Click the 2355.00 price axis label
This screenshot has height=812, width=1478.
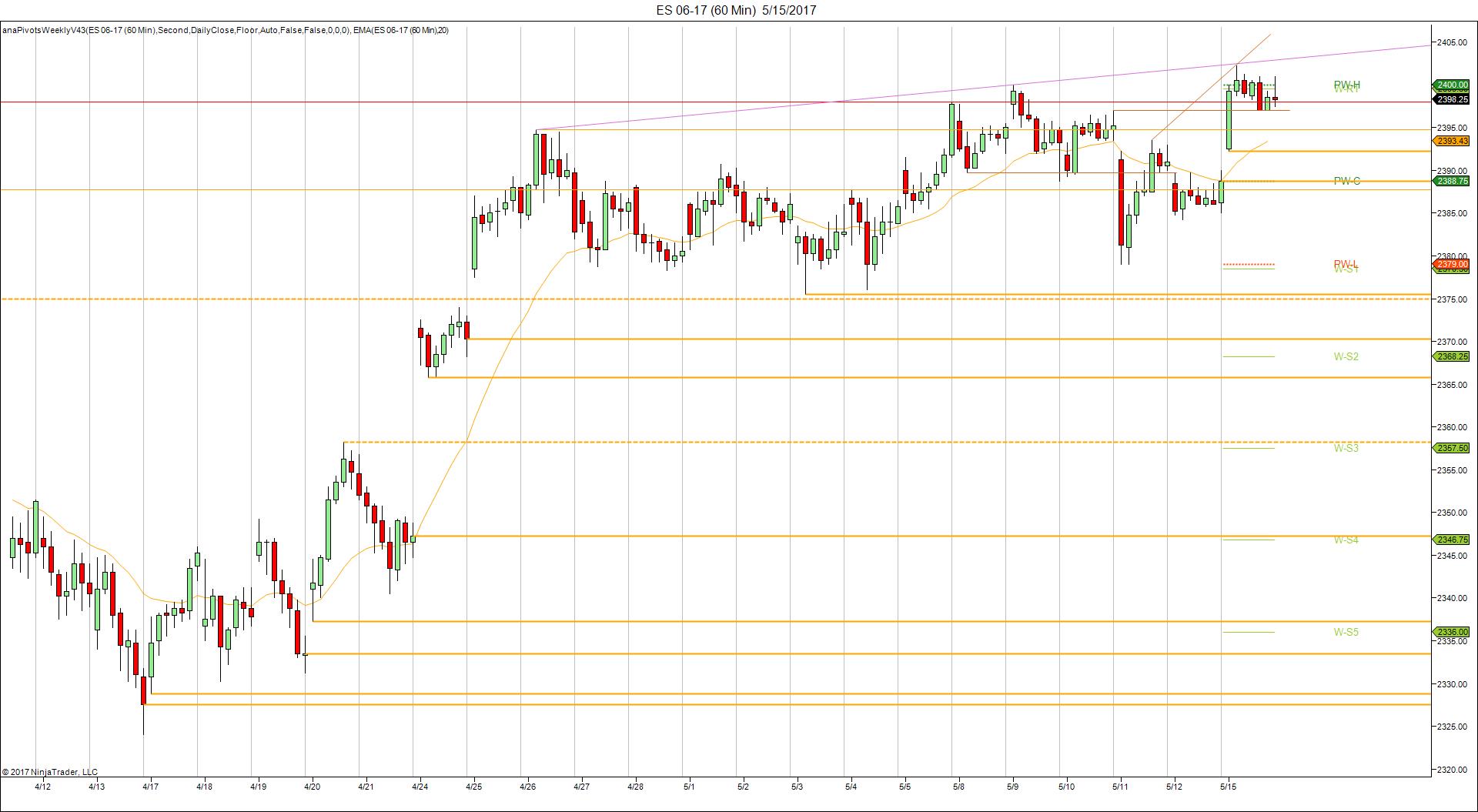(1453, 469)
